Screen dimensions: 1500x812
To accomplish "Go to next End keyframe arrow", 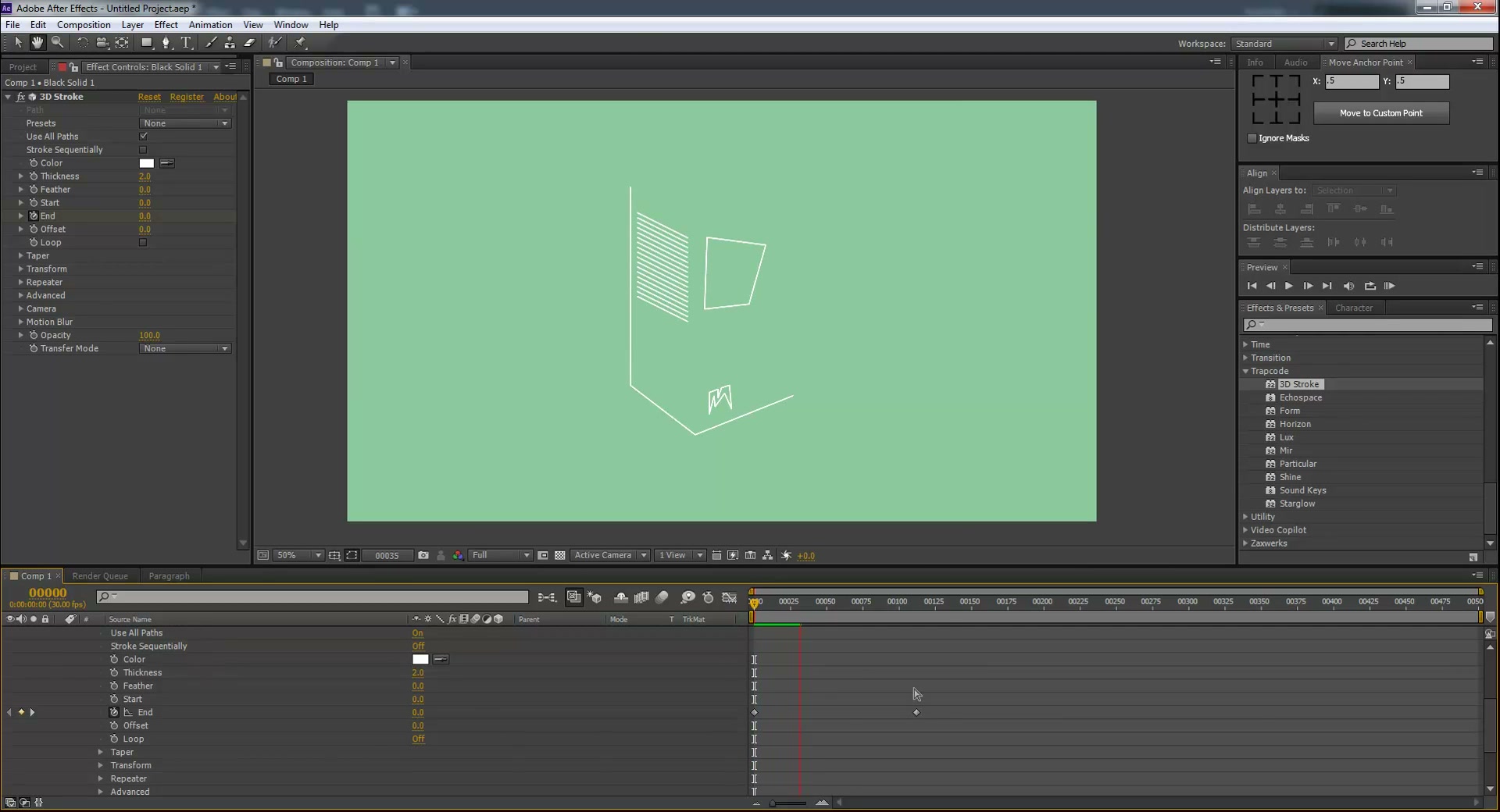I will click(32, 712).
